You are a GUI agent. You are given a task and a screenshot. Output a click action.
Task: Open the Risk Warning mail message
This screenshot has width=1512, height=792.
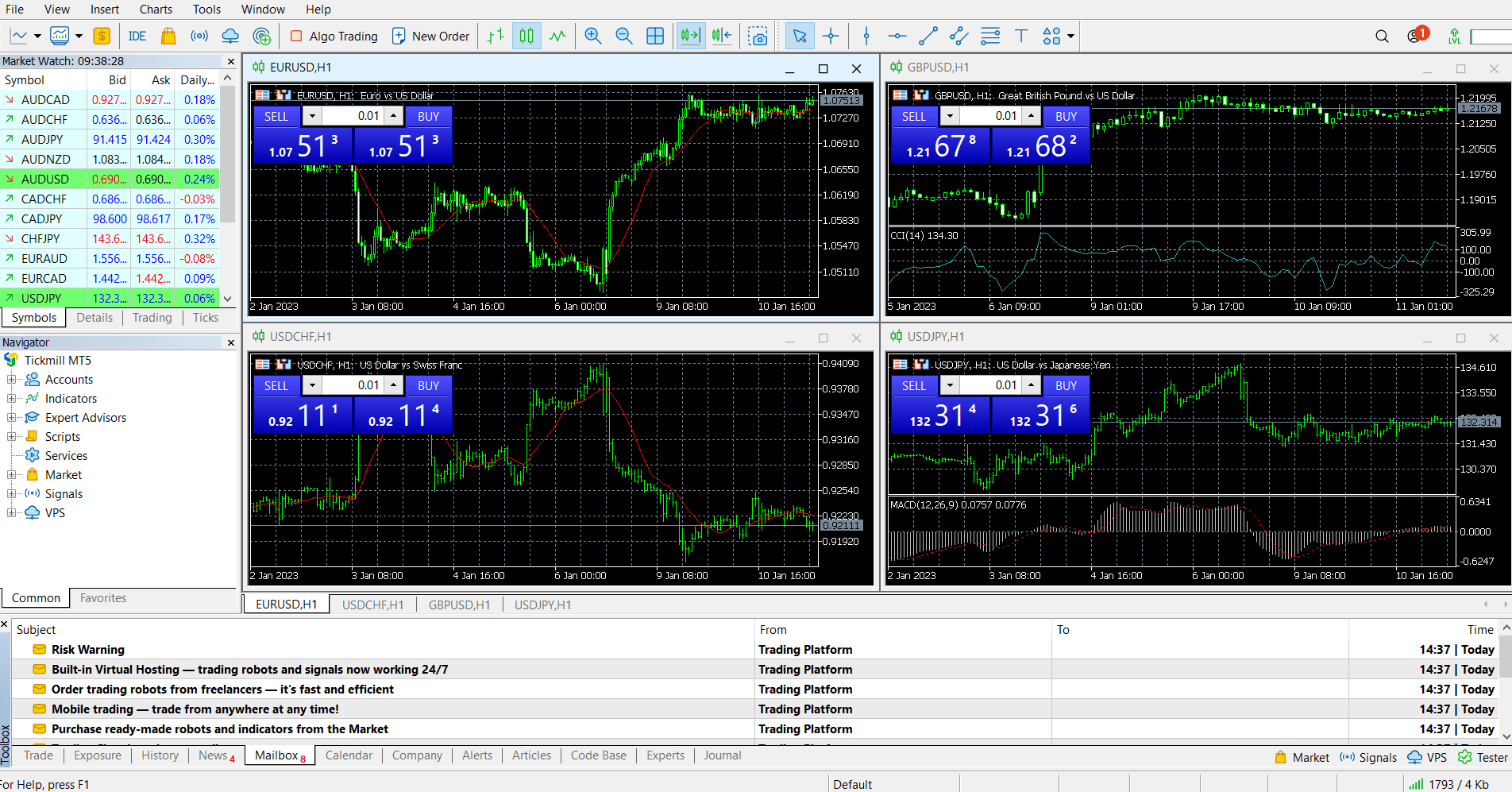pos(88,650)
